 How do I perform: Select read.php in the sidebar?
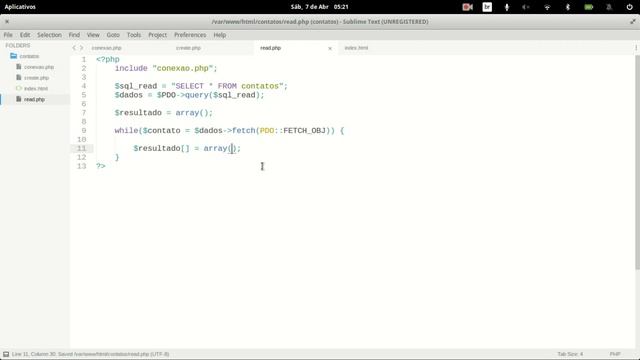(x=34, y=99)
